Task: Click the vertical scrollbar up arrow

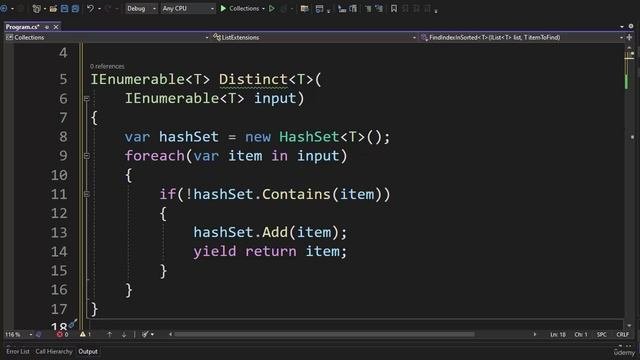Action: [x=629, y=48]
